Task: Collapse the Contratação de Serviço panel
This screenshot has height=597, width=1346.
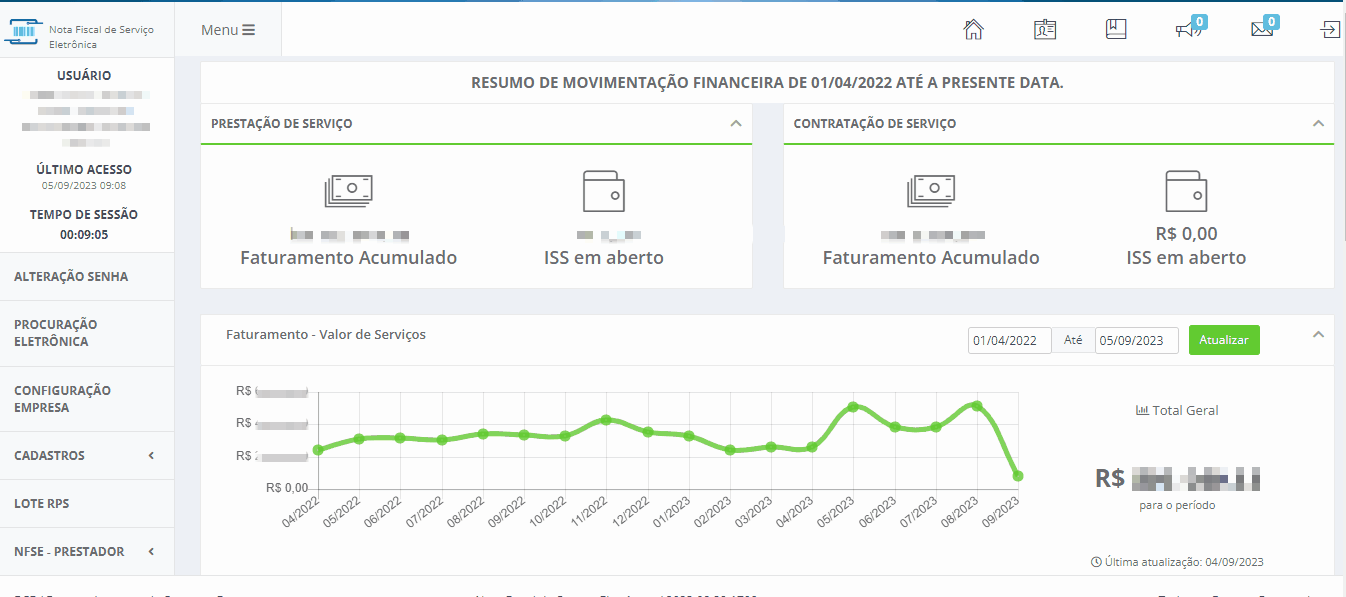Action: tap(1318, 122)
